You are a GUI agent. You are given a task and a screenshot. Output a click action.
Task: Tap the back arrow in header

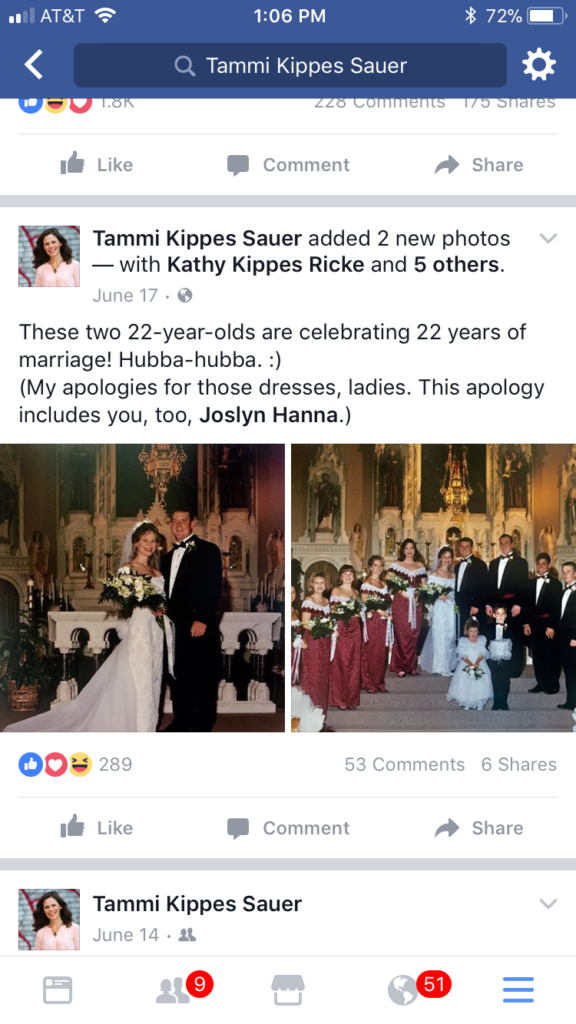[x=34, y=65]
